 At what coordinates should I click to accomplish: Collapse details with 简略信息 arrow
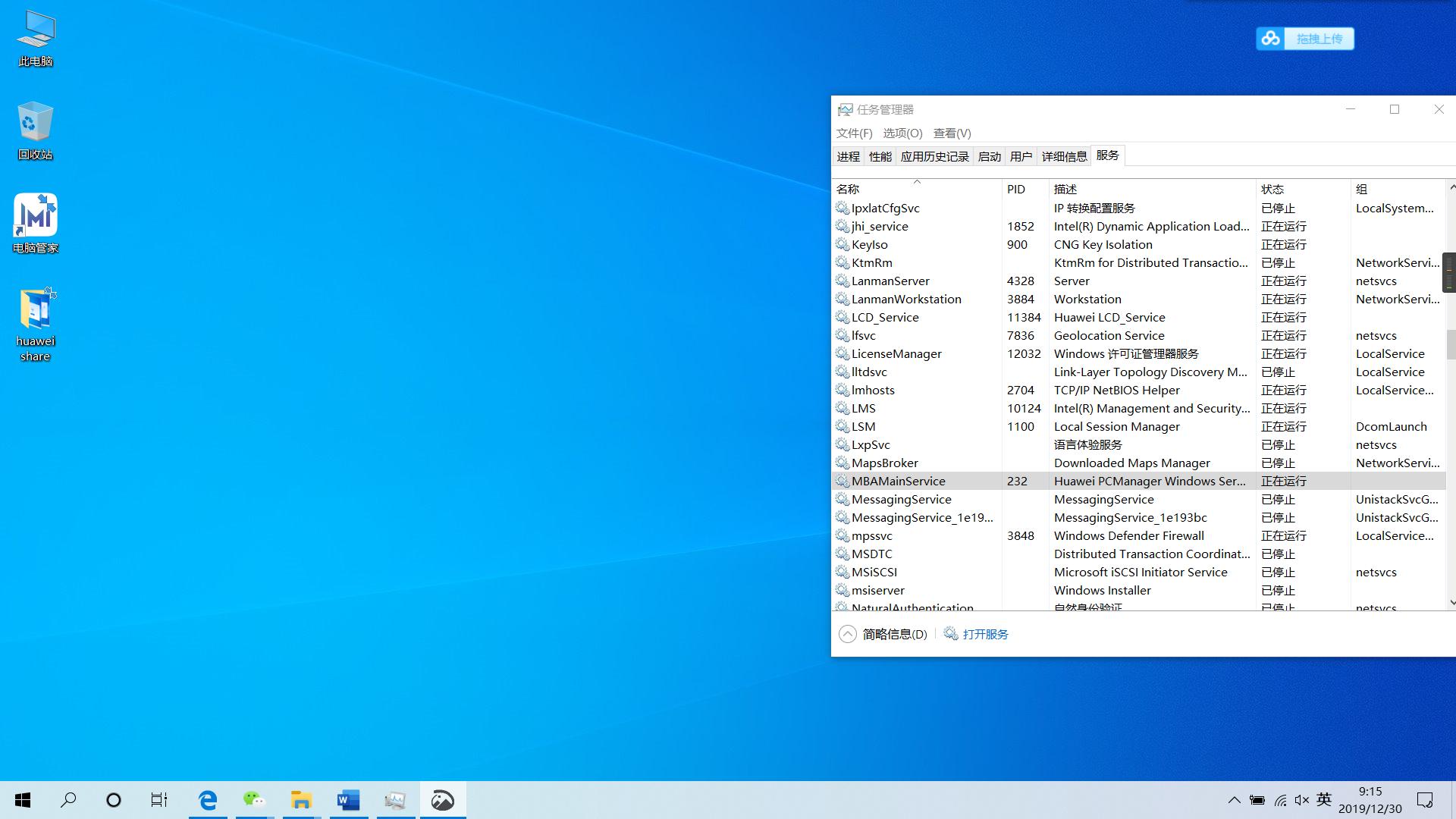click(848, 634)
